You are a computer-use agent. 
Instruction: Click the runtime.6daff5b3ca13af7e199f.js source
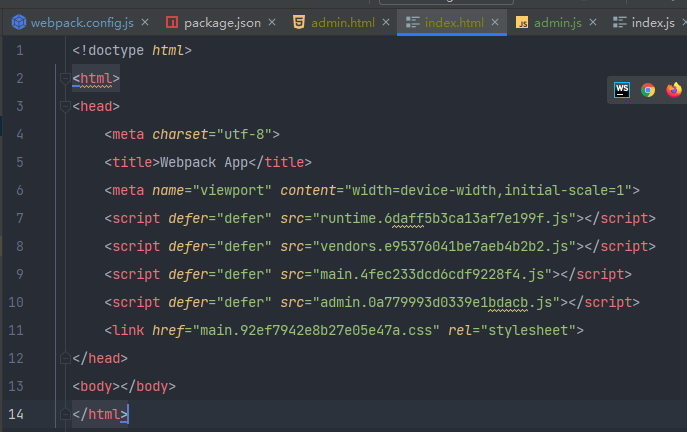click(444, 218)
